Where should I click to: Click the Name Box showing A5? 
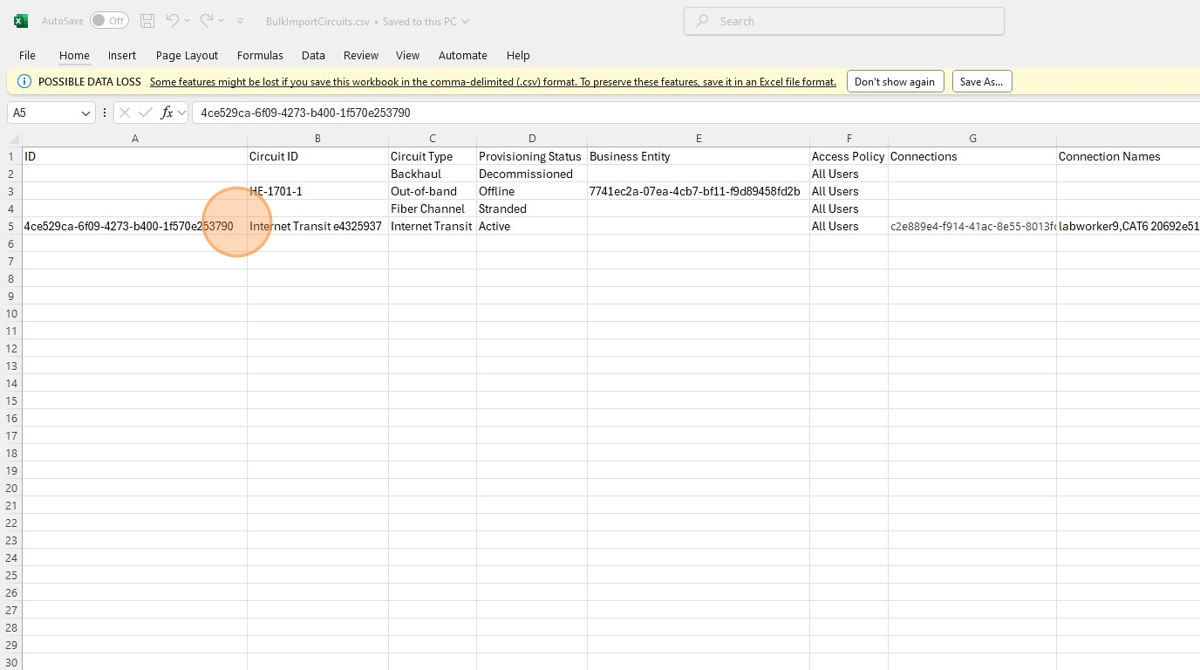43,113
